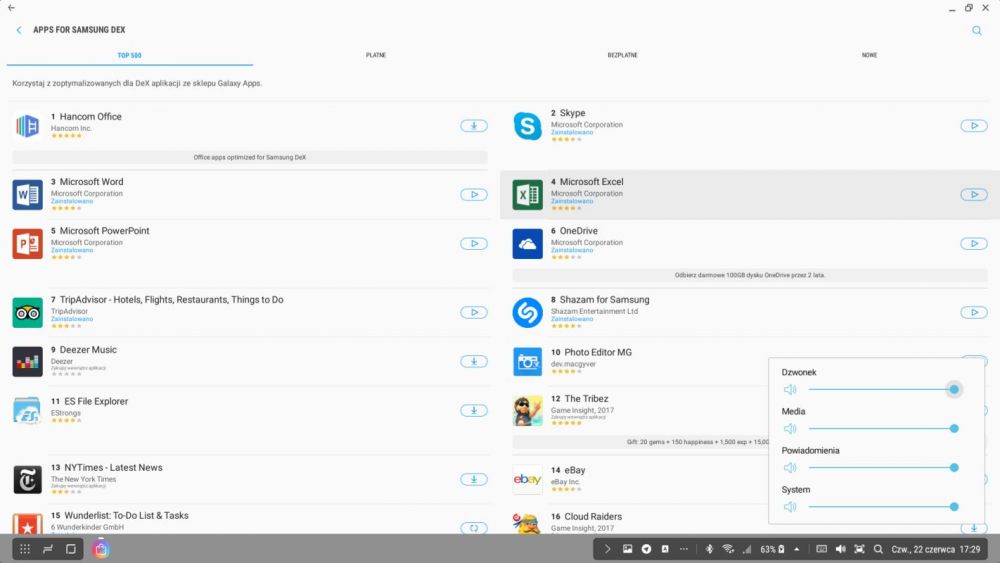Open the ES File Explorer icon
The image size is (1000, 563).
coord(27,411)
